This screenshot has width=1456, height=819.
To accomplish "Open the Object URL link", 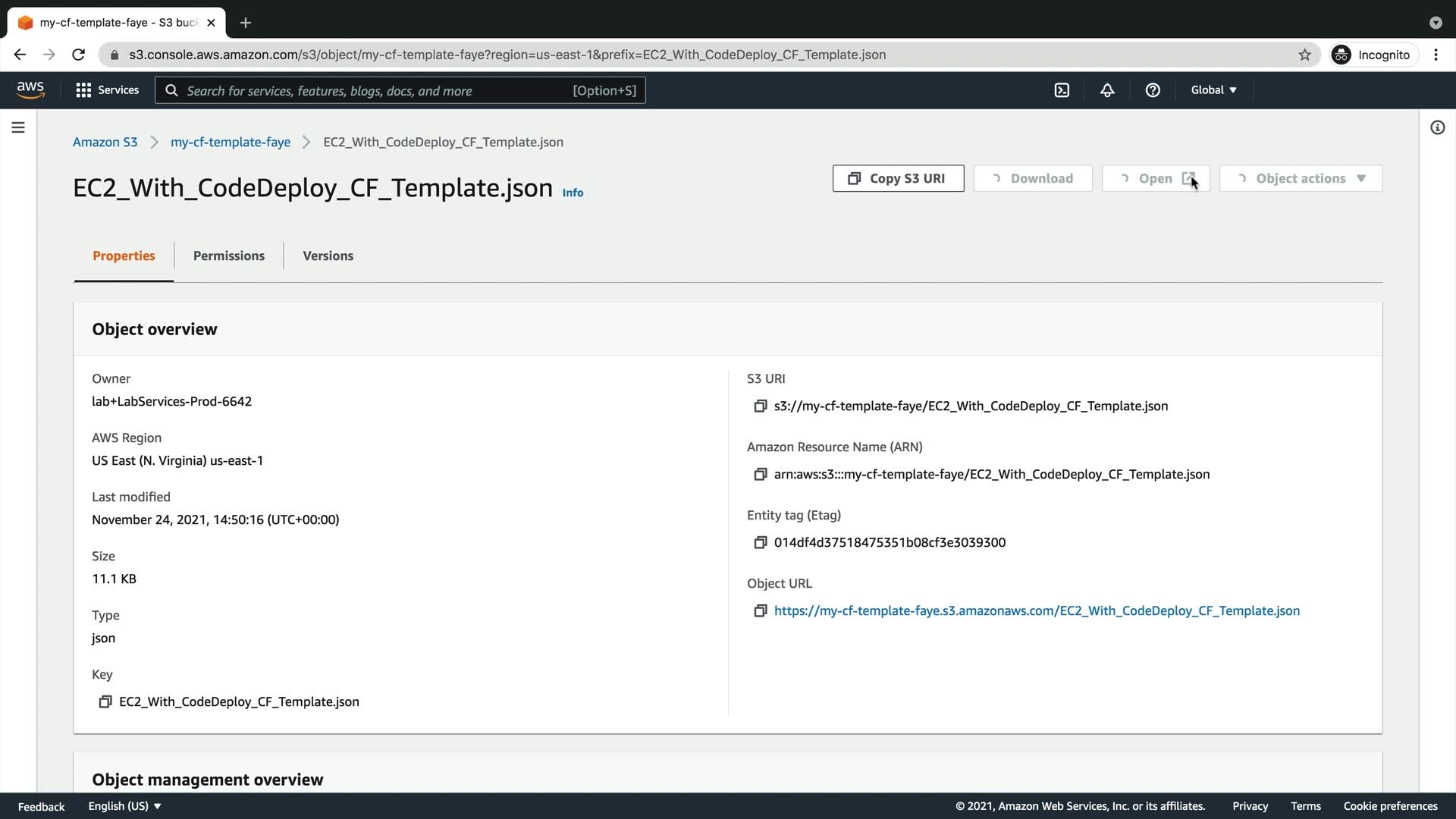I will point(1036,611).
